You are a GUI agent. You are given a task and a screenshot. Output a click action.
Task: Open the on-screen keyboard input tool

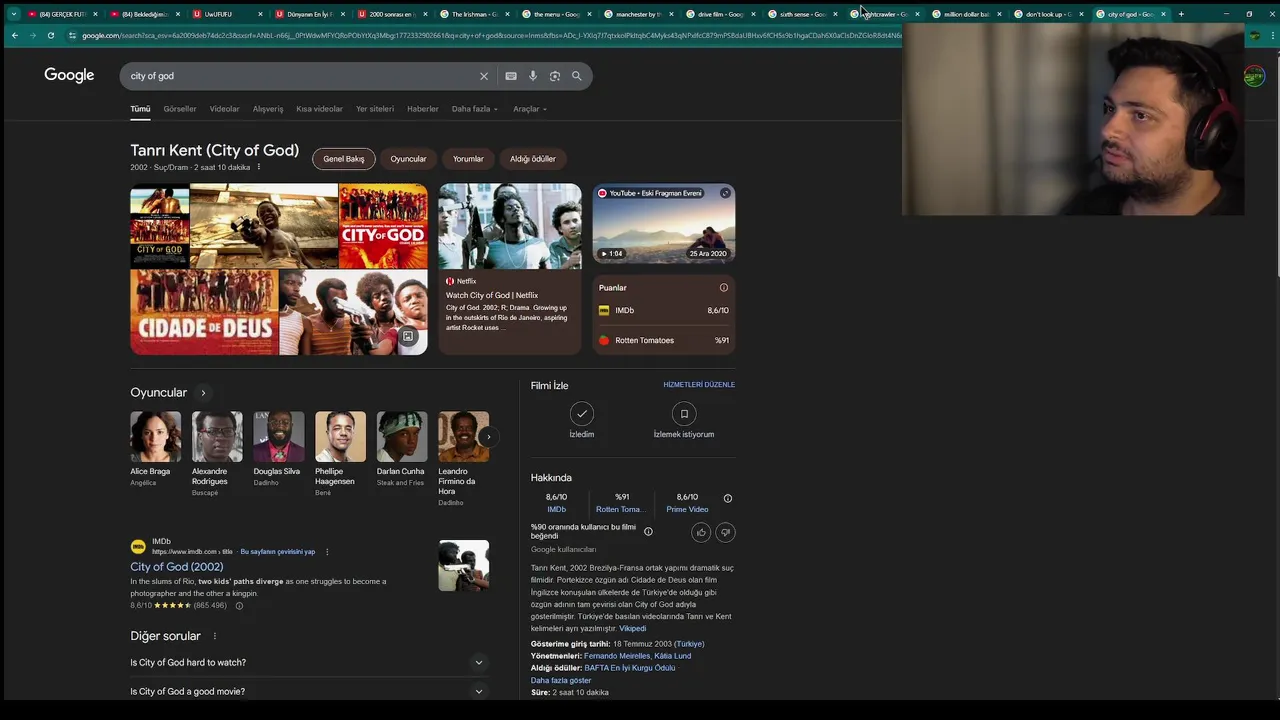(x=511, y=76)
